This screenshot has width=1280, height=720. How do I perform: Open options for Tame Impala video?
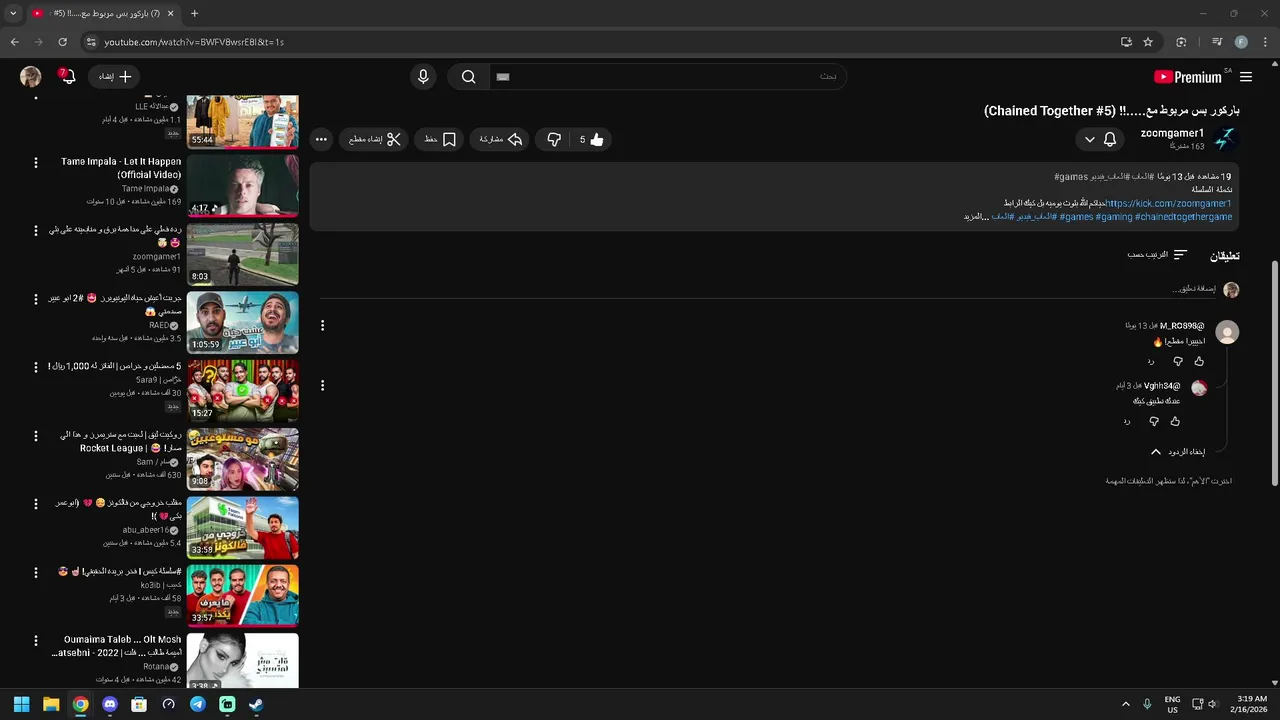pyautogui.click(x=36, y=162)
